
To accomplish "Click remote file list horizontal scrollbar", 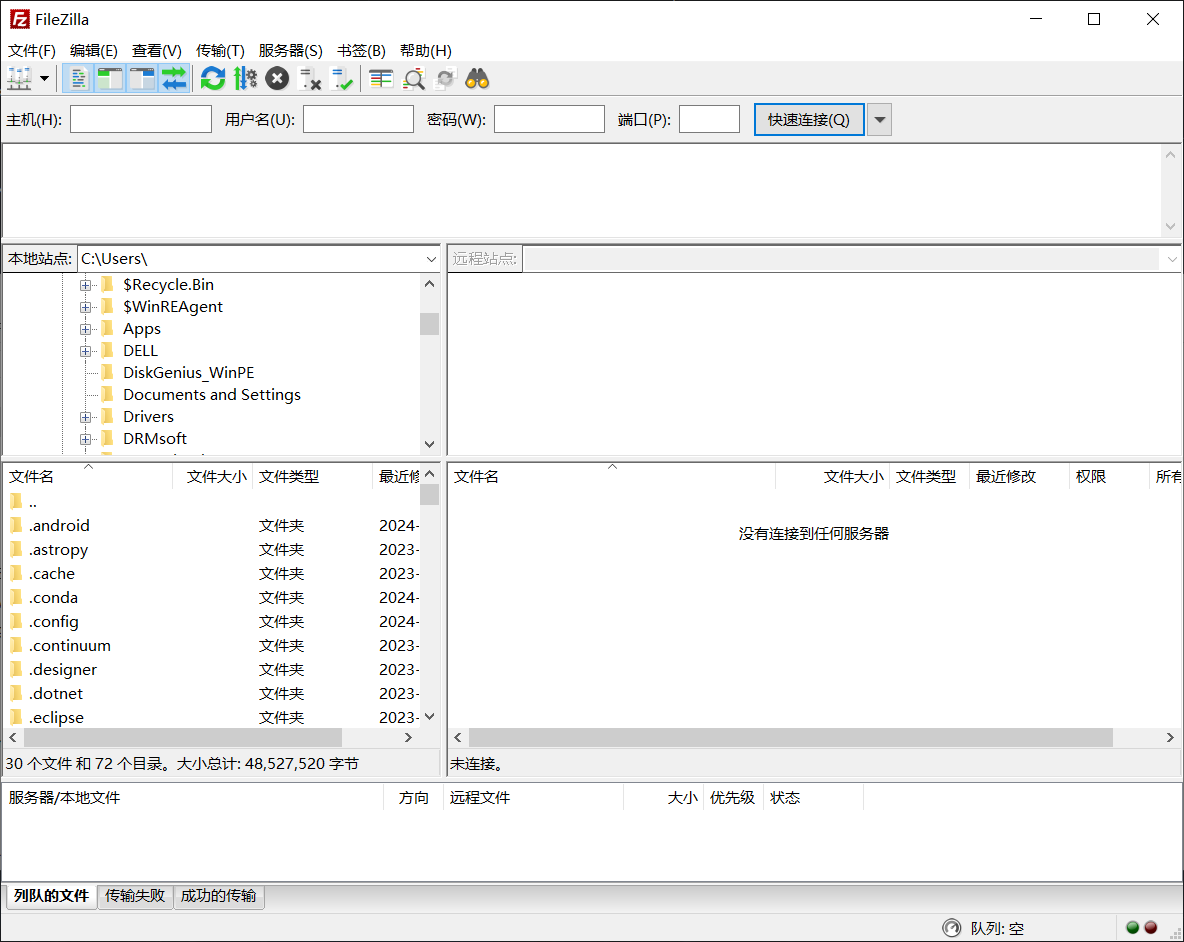I will 791,737.
